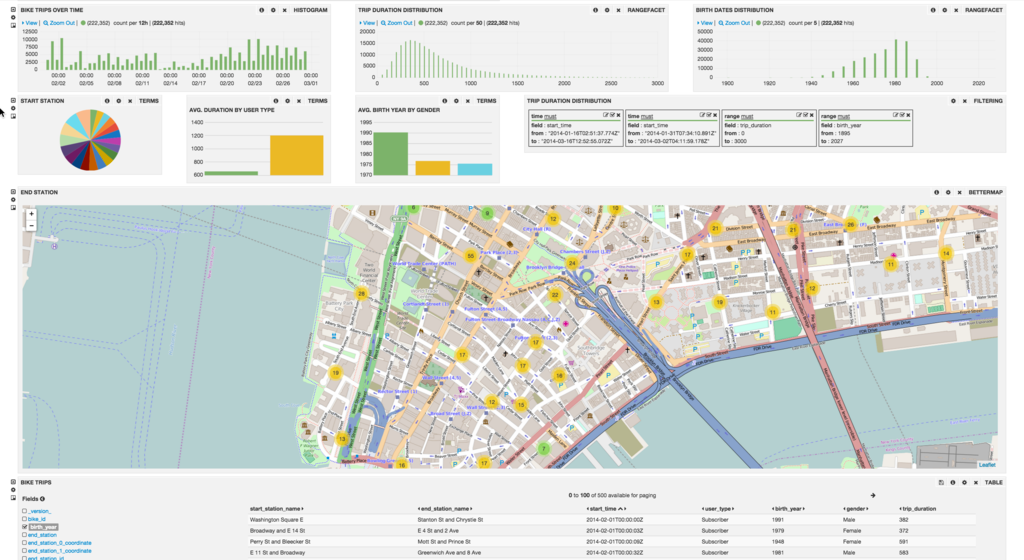Go to next page of table results
Image resolution: width=1024 pixels, height=560 pixels.
(x=872, y=495)
